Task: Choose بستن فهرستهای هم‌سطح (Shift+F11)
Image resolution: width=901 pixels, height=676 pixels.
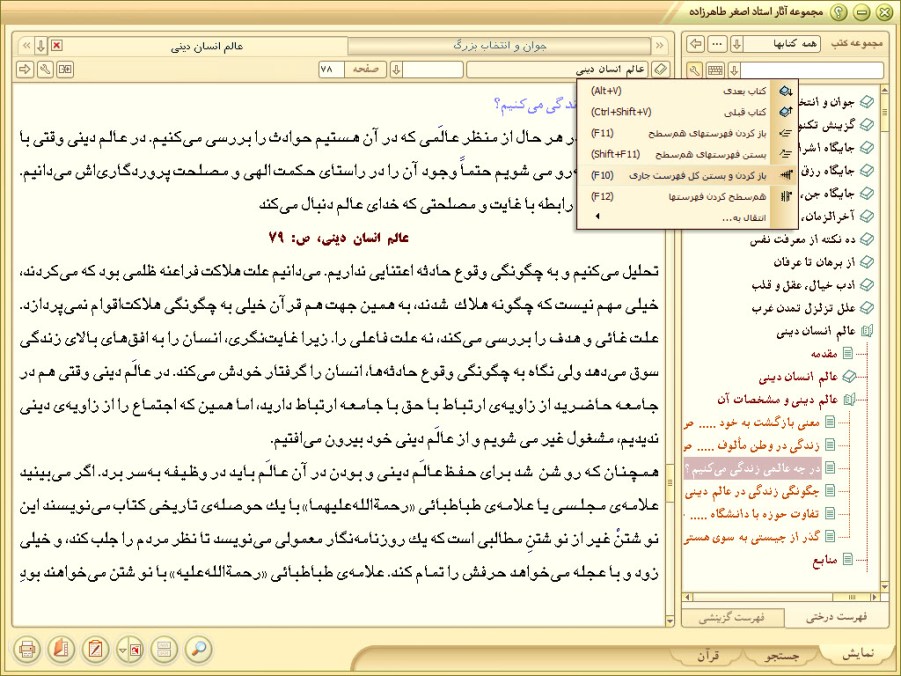Action: (x=687, y=154)
